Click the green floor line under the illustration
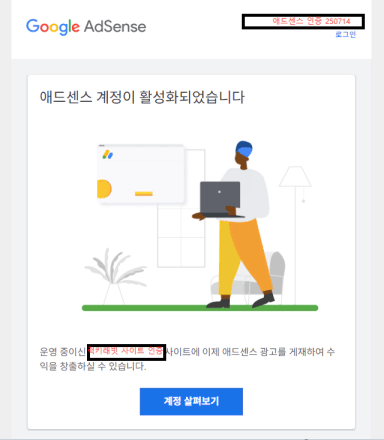Viewport: 384px width, 440px height. point(200,308)
